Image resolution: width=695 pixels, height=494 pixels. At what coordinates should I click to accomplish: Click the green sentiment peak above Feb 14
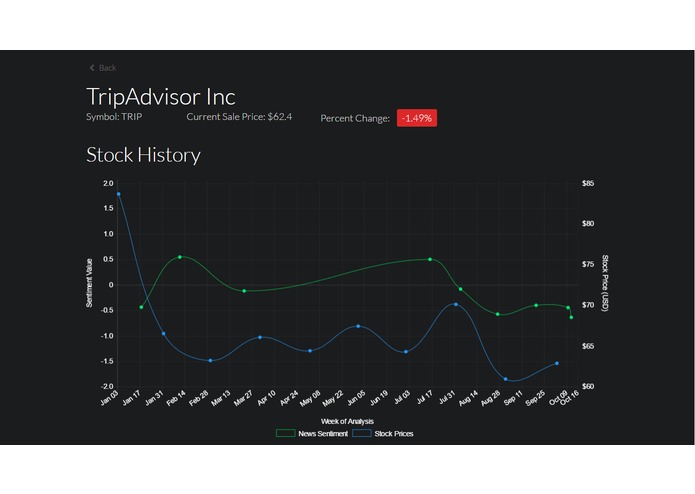pos(180,257)
